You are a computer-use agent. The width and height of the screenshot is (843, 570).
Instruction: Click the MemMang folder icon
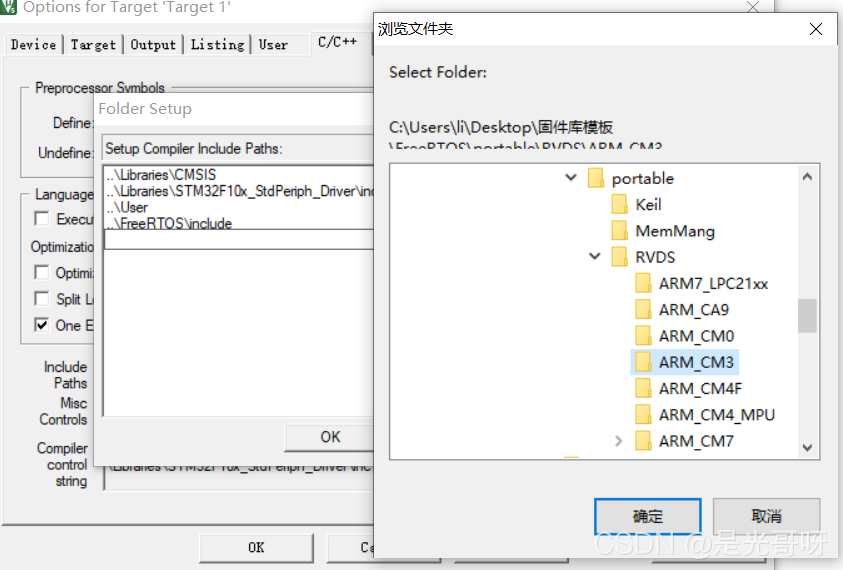pyautogui.click(x=619, y=231)
